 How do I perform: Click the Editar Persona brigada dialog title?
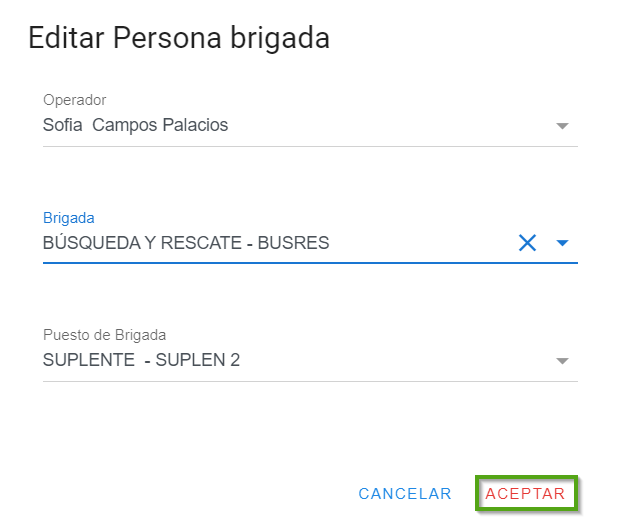pos(179,38)
